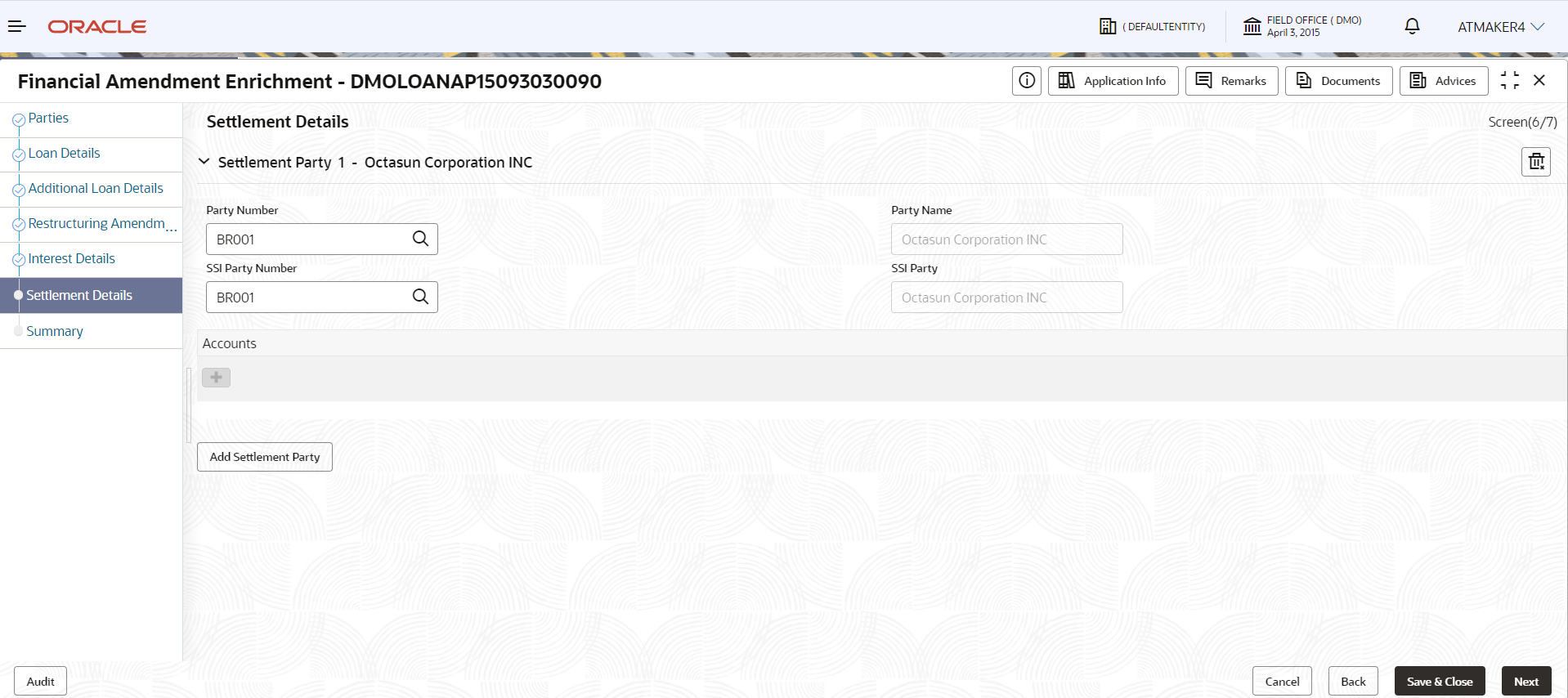Image resolution: width=1568 pixels, height=698 pixels.
Task: Click Save & Close
Action: coord(1440,682)
